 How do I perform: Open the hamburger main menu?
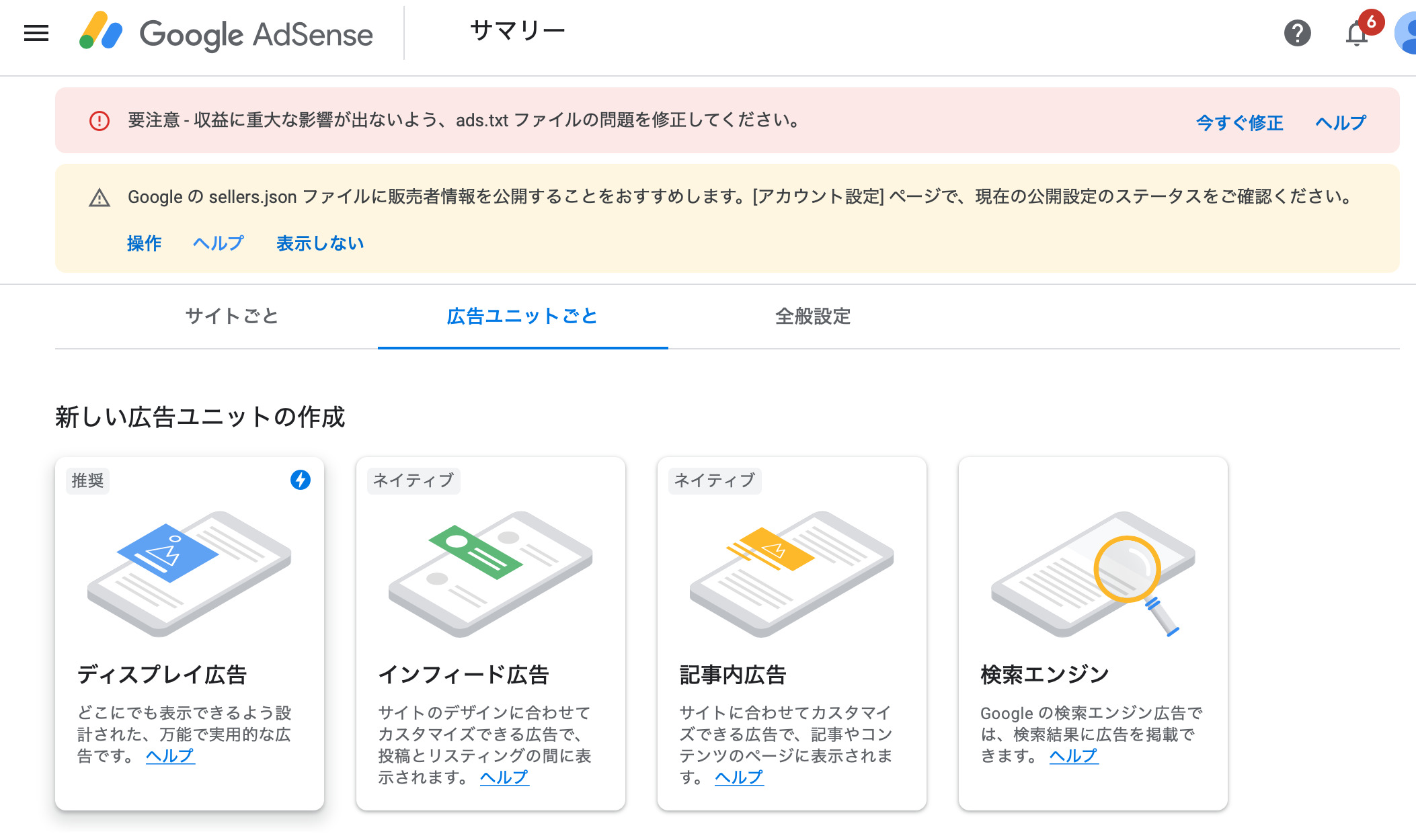[x=36, y=33]
